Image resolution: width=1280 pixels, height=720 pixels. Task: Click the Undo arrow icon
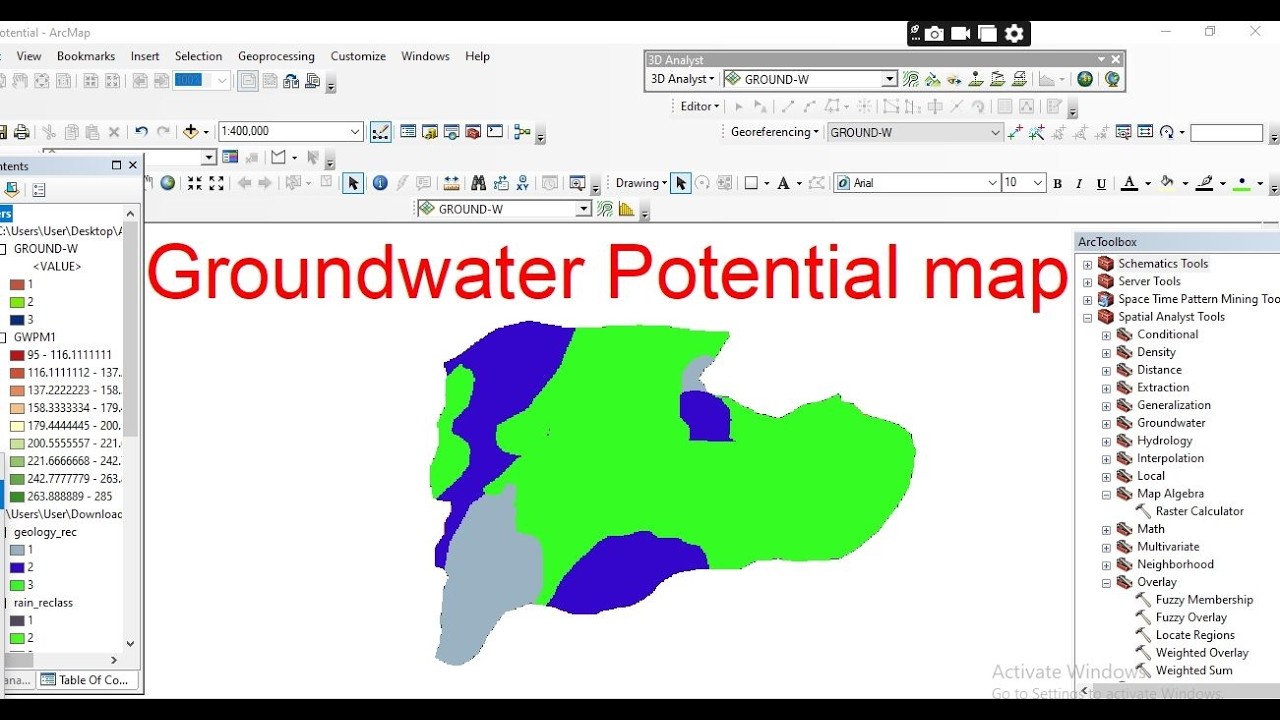pos(141,131)
